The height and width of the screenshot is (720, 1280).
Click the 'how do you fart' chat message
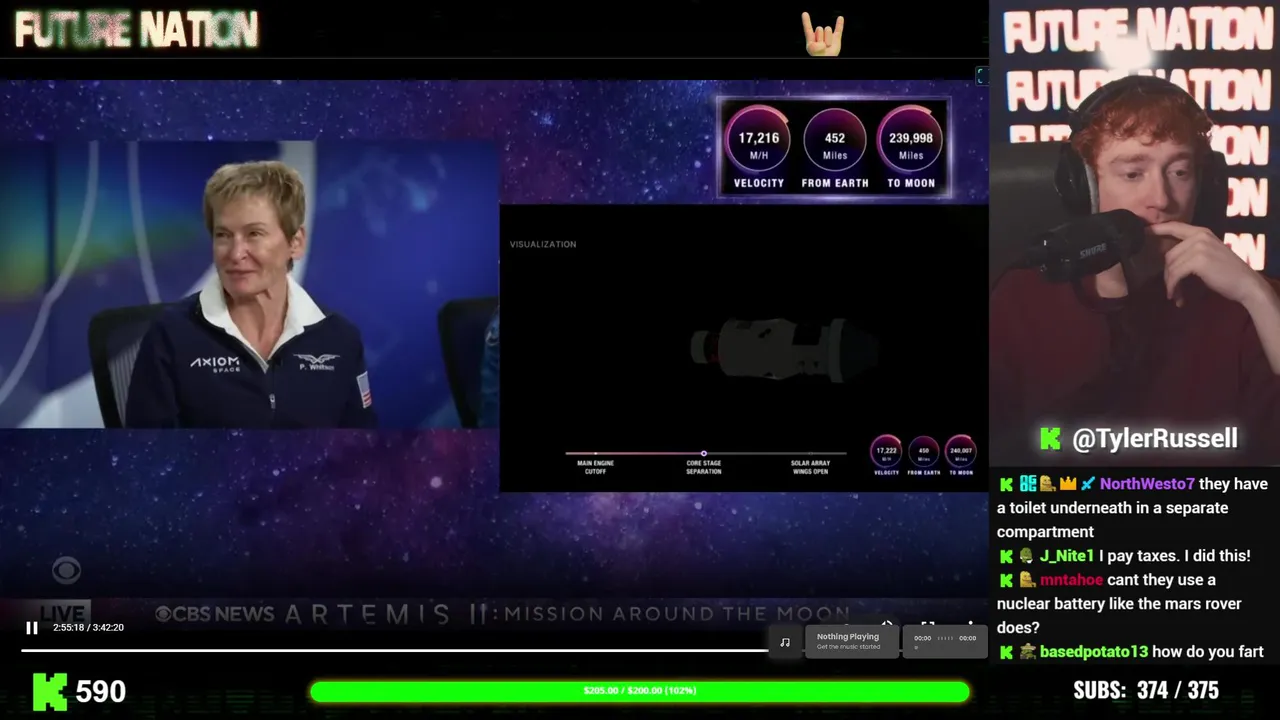(x=1208, y=652)
